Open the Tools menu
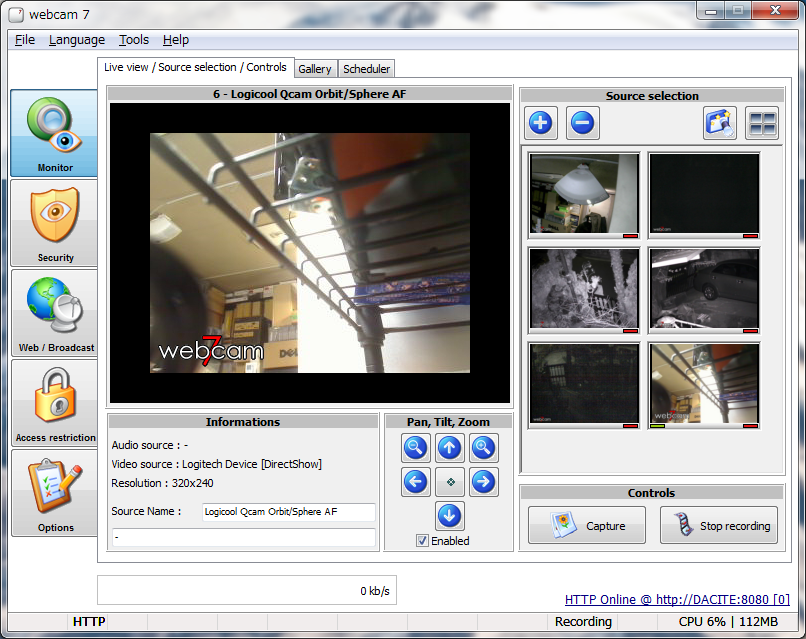 [134, 40]
